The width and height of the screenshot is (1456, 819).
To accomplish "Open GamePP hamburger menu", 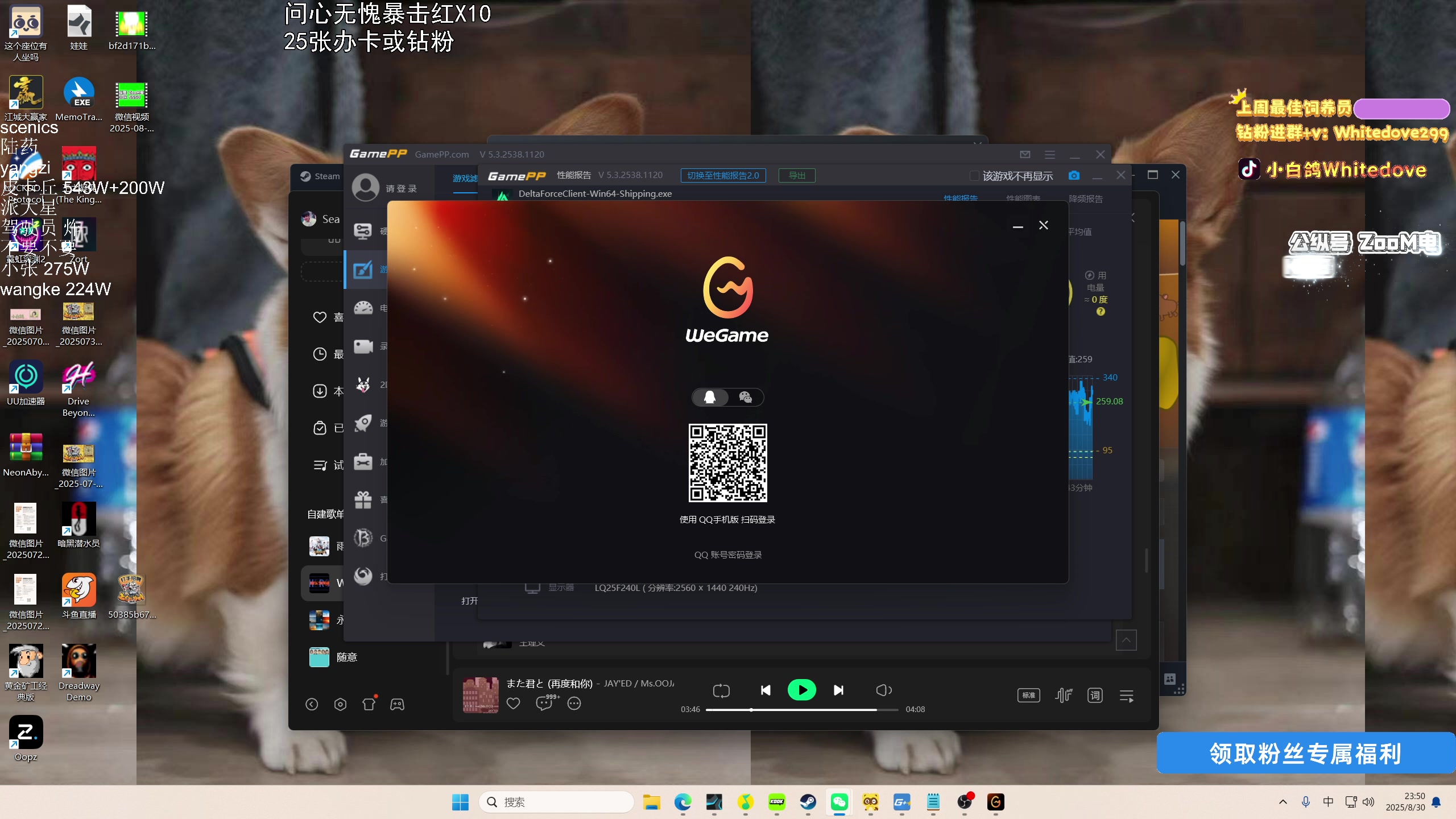I will coord(1050,154).
